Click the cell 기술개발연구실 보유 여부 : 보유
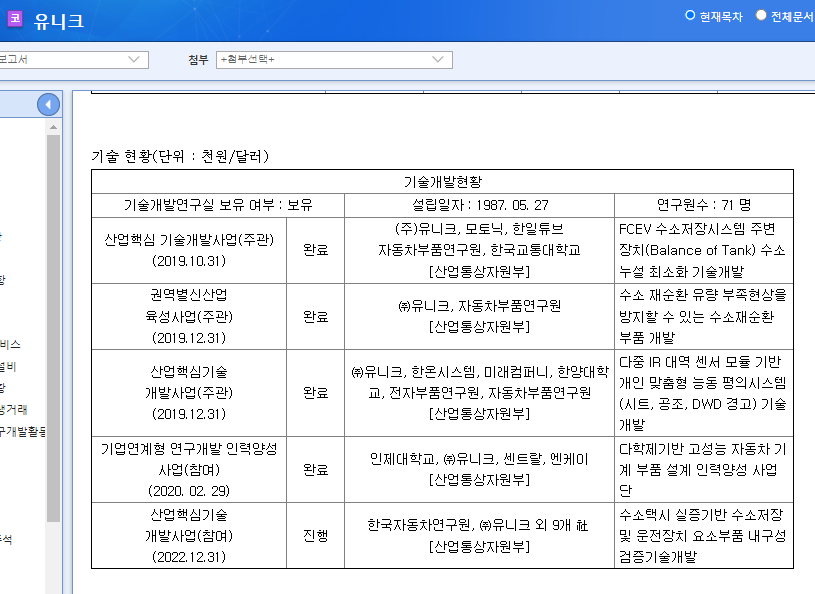The width and height of the screenshot is (815, 594). 218,205
